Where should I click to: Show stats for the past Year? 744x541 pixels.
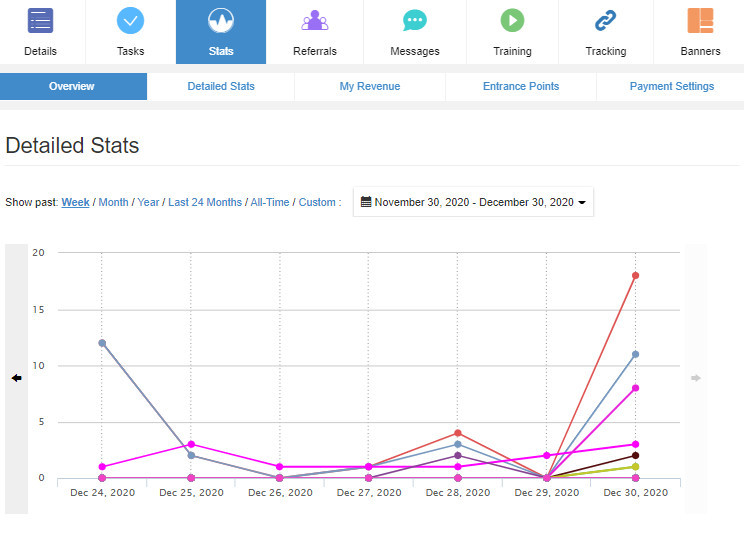[x=148, y=202]
